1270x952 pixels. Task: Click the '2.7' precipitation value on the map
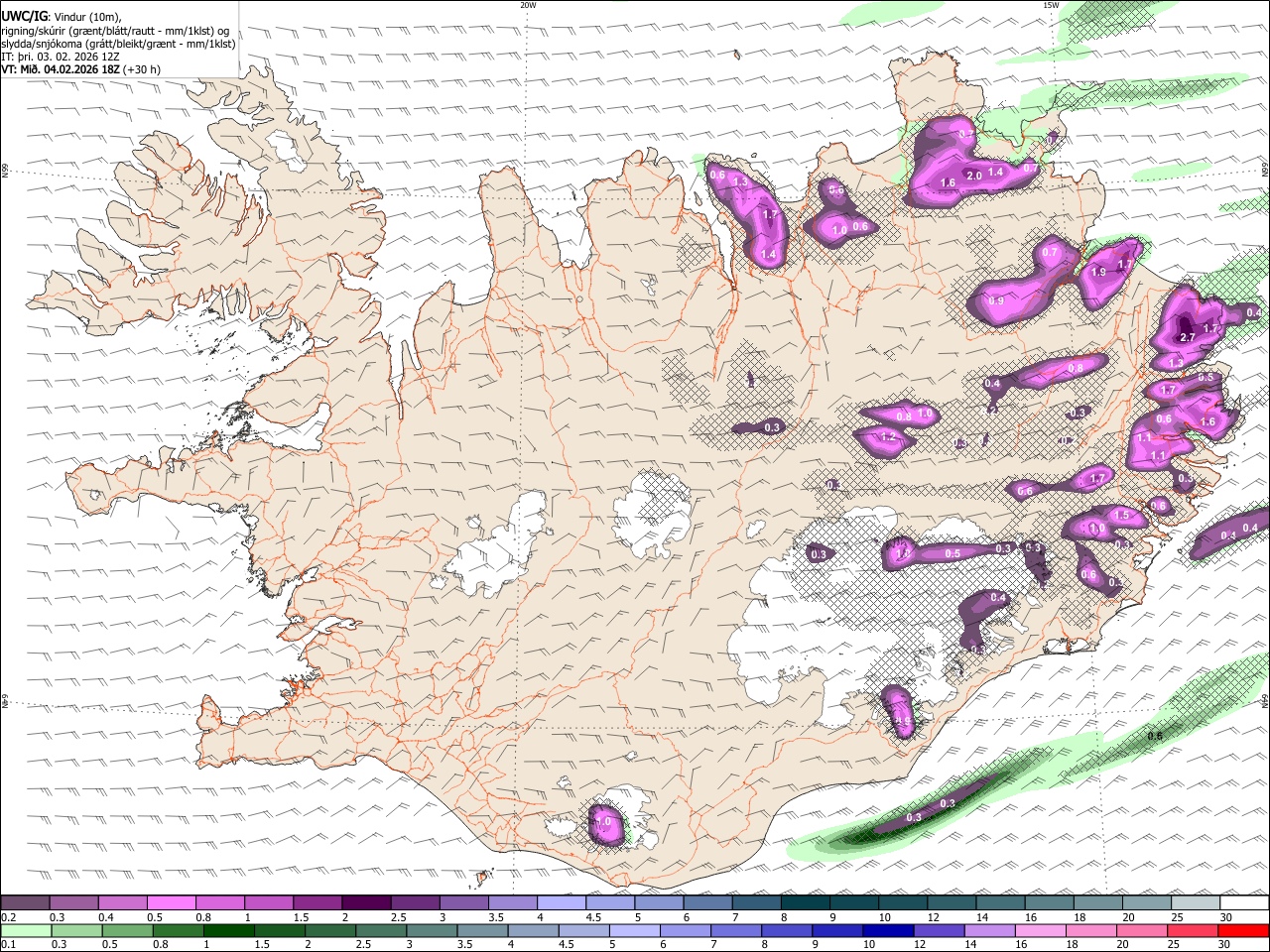(1189, 337)
